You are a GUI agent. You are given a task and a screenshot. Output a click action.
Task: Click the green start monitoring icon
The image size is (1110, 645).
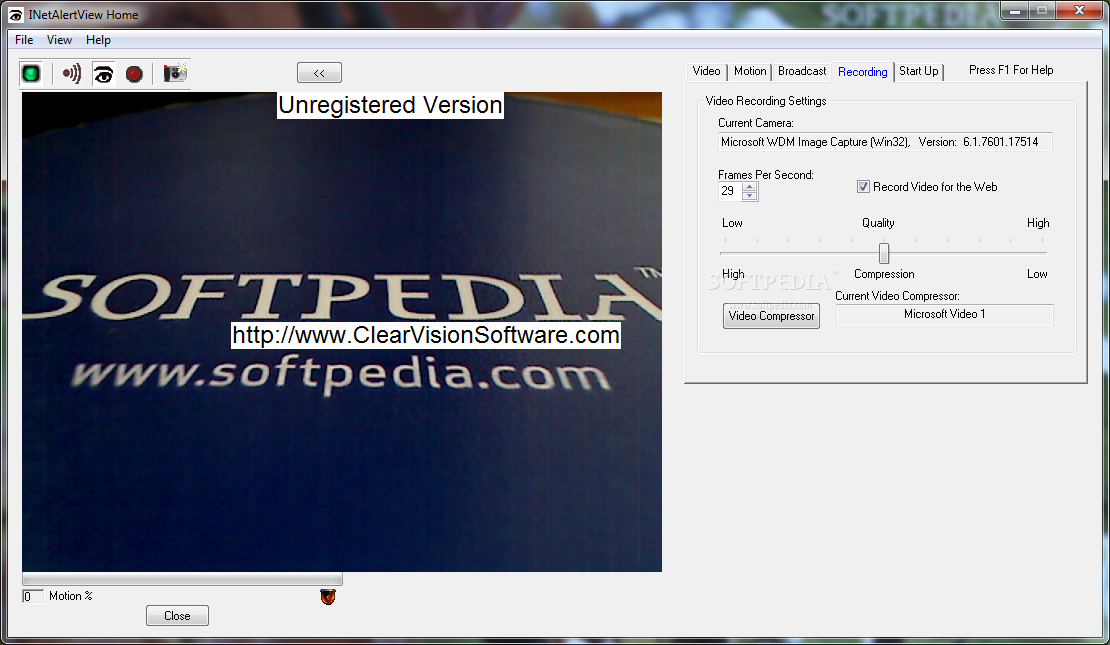[31, 73]
